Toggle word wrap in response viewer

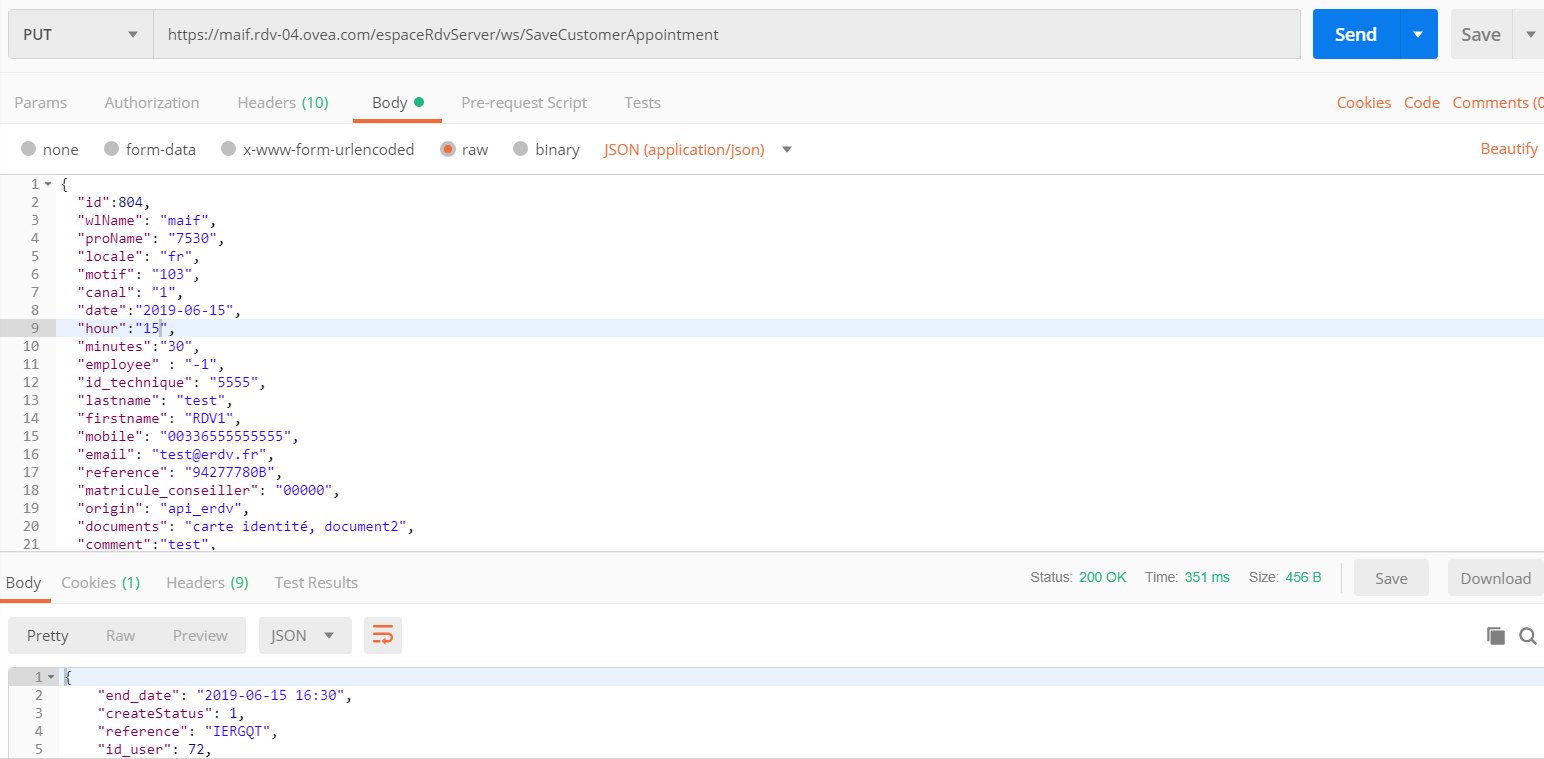tap(383, 635)
